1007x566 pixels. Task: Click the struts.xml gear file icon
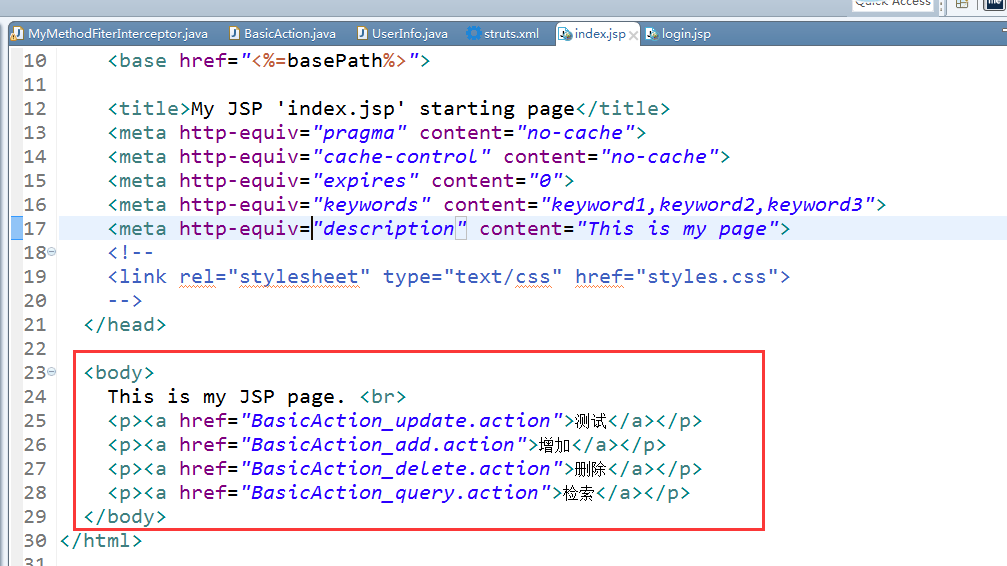coord(473,33)
